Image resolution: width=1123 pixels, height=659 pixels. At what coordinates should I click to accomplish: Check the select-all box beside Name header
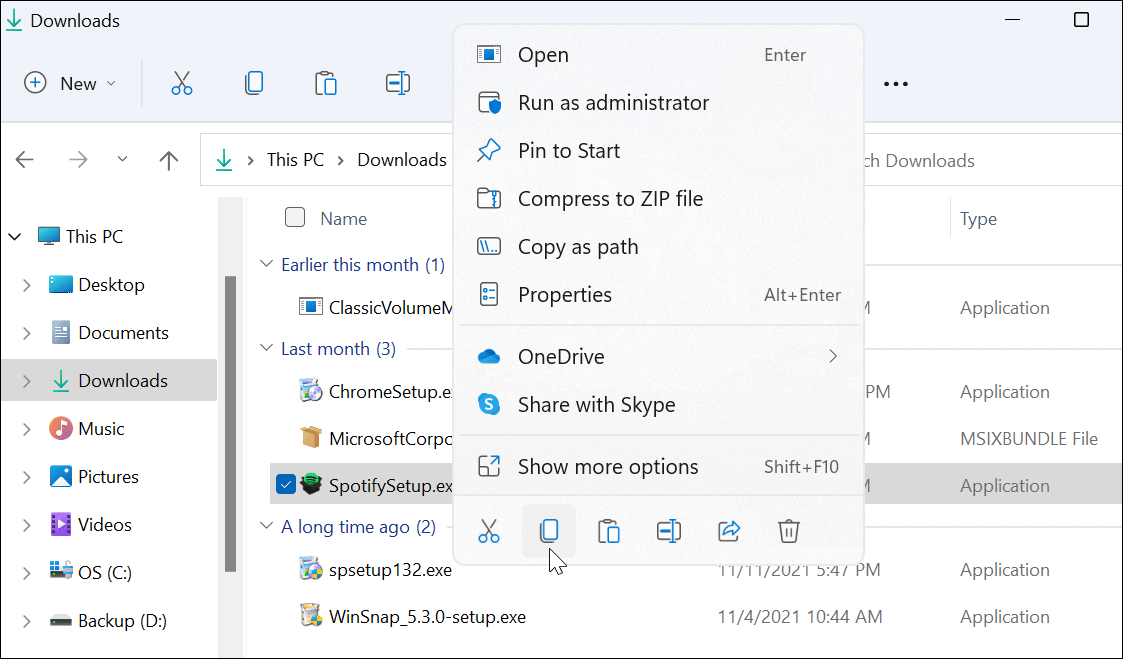coord(295,217)
